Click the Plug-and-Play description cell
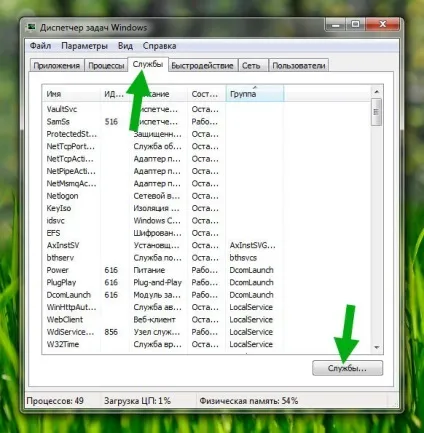The width and height of the screenshot is (424, 433). click(x=158, y=282)
